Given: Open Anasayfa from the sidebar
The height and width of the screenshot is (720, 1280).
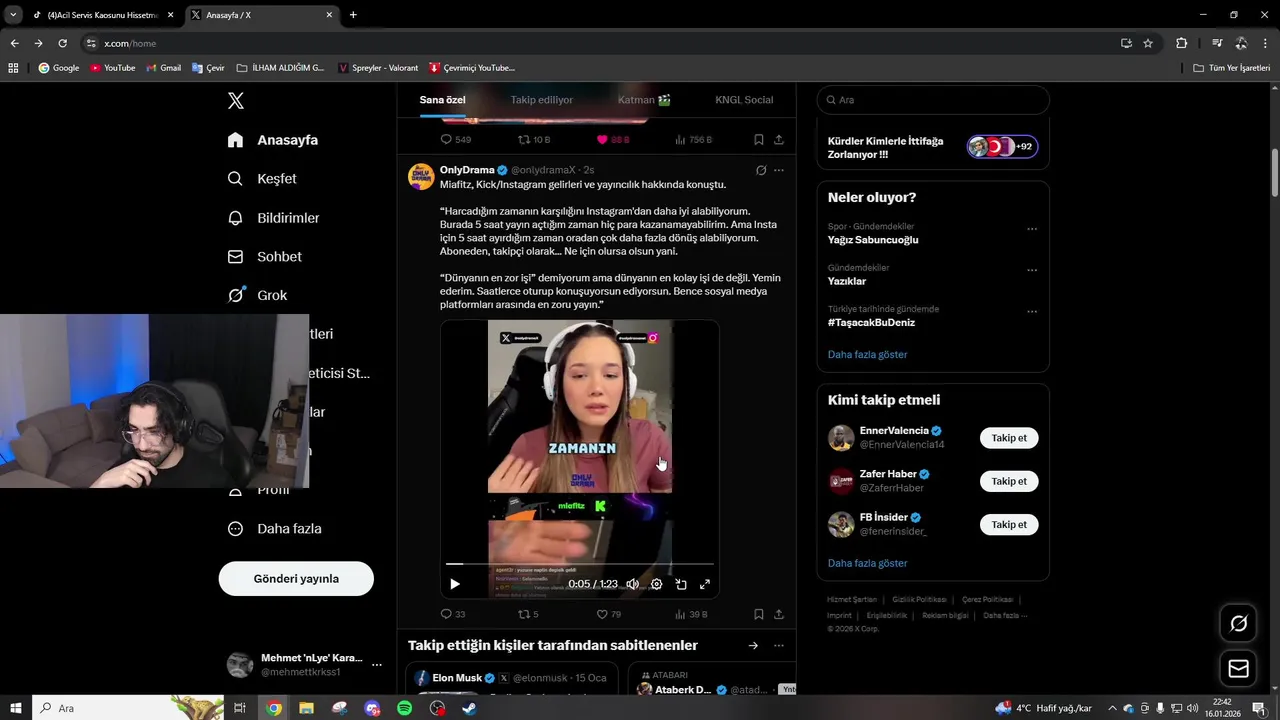Looking at the screenshot, I should pyautogui.click(x=272, y=140).
